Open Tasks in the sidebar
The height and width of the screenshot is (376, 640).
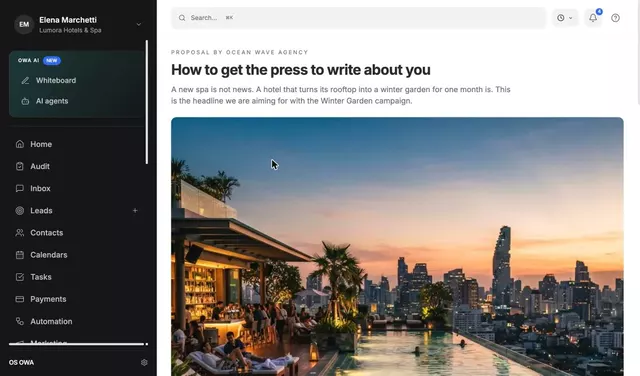[x=41, y=277]
